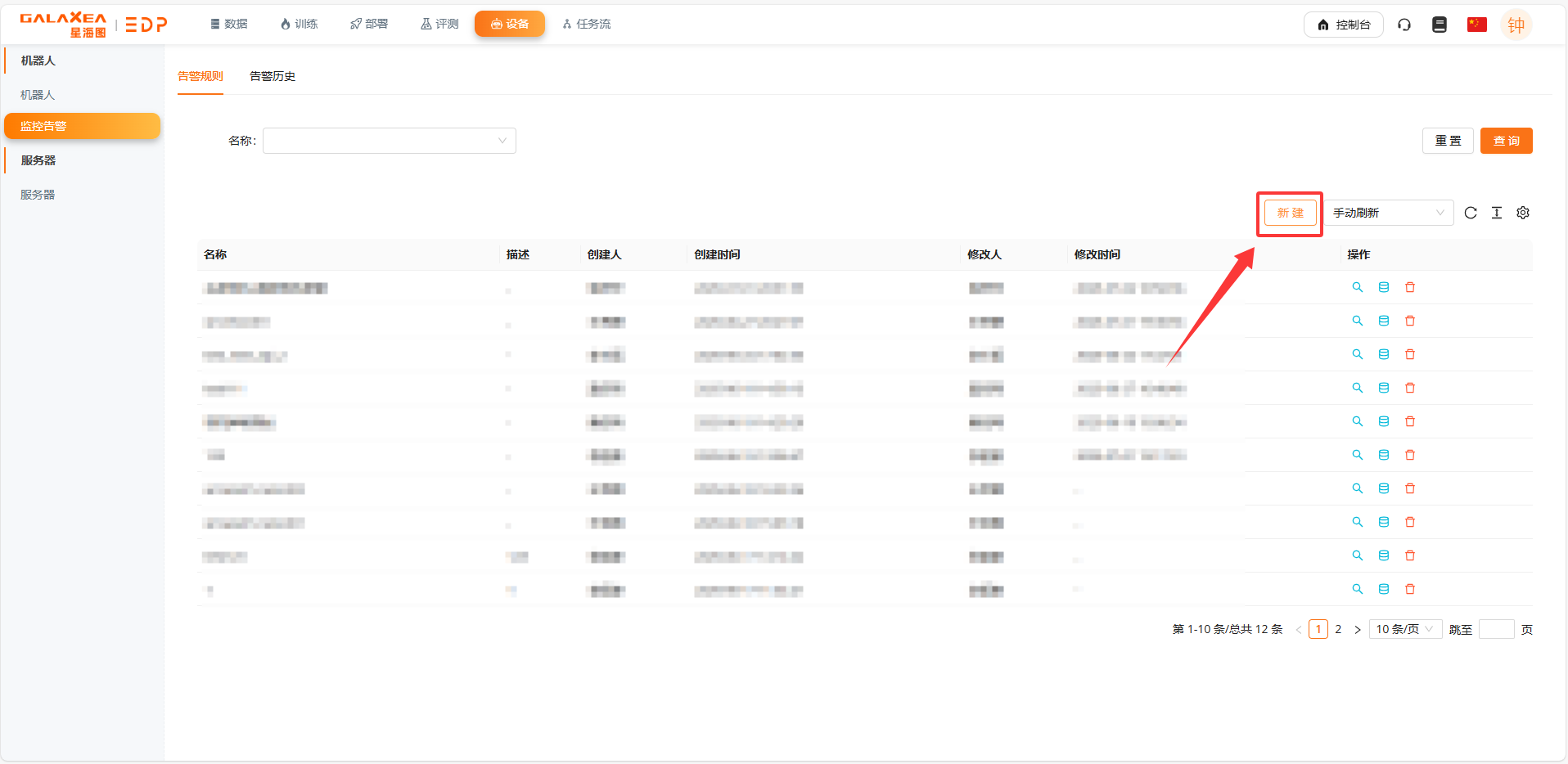
Task: Expand the 名称 filter dropdown
Action: (x=390, y=141)
